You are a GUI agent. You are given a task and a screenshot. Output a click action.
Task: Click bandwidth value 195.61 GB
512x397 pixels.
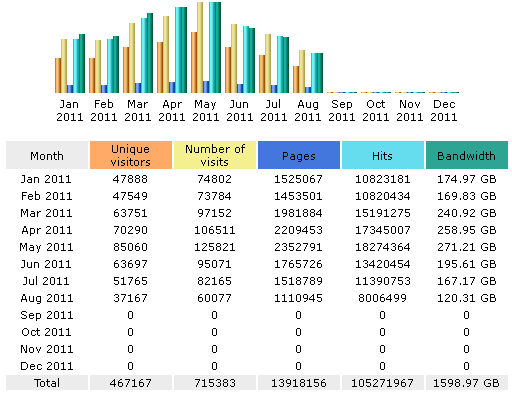point(467,264)
